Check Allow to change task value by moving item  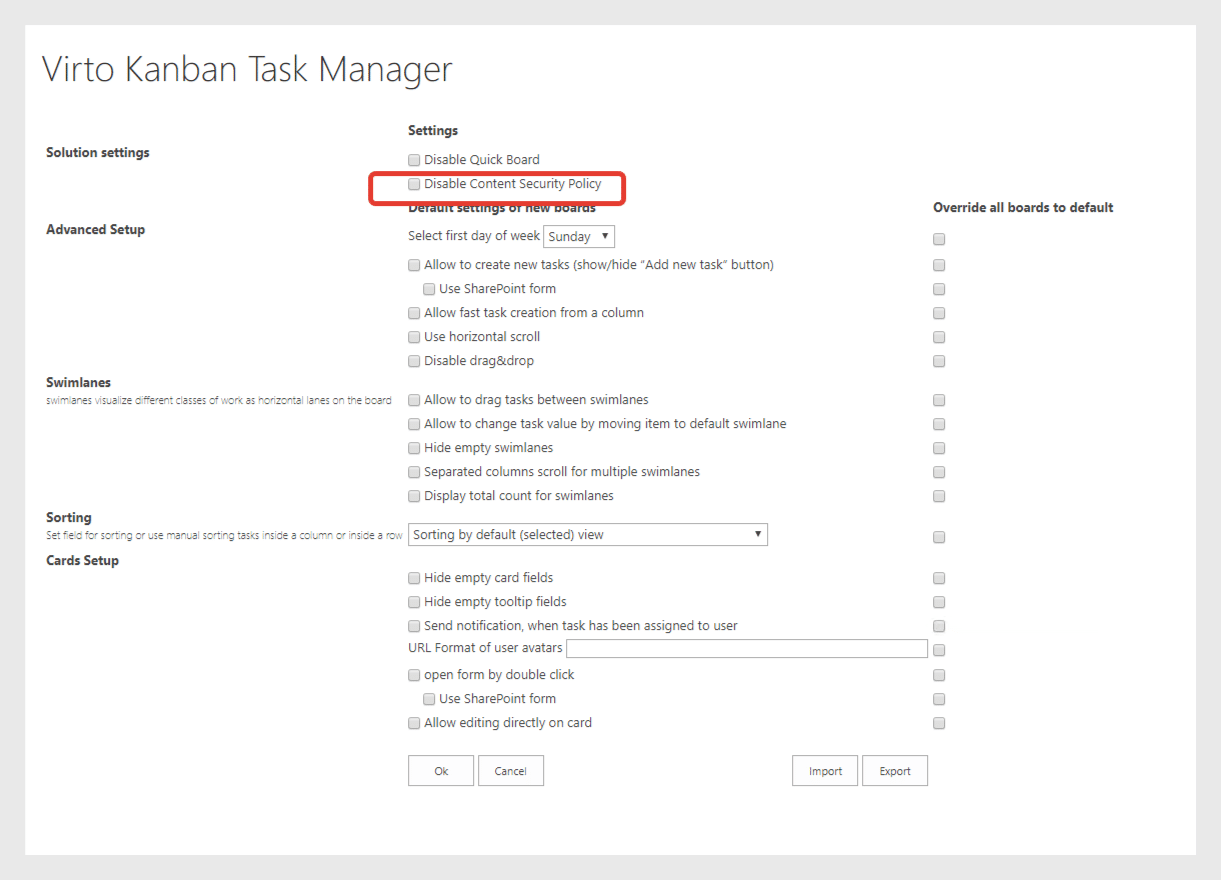point(414,425)
